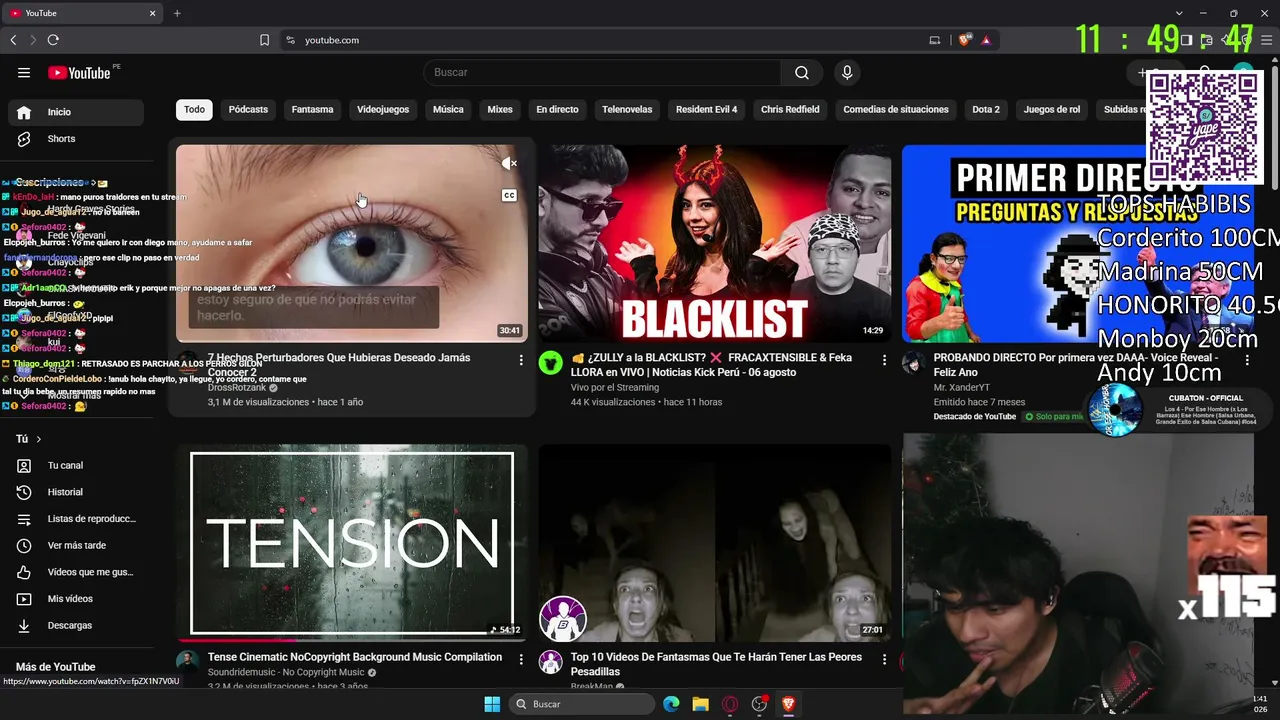Click the search magnifier button
Viewport: 1280px width, 720px height.
[x=802, y=72]
